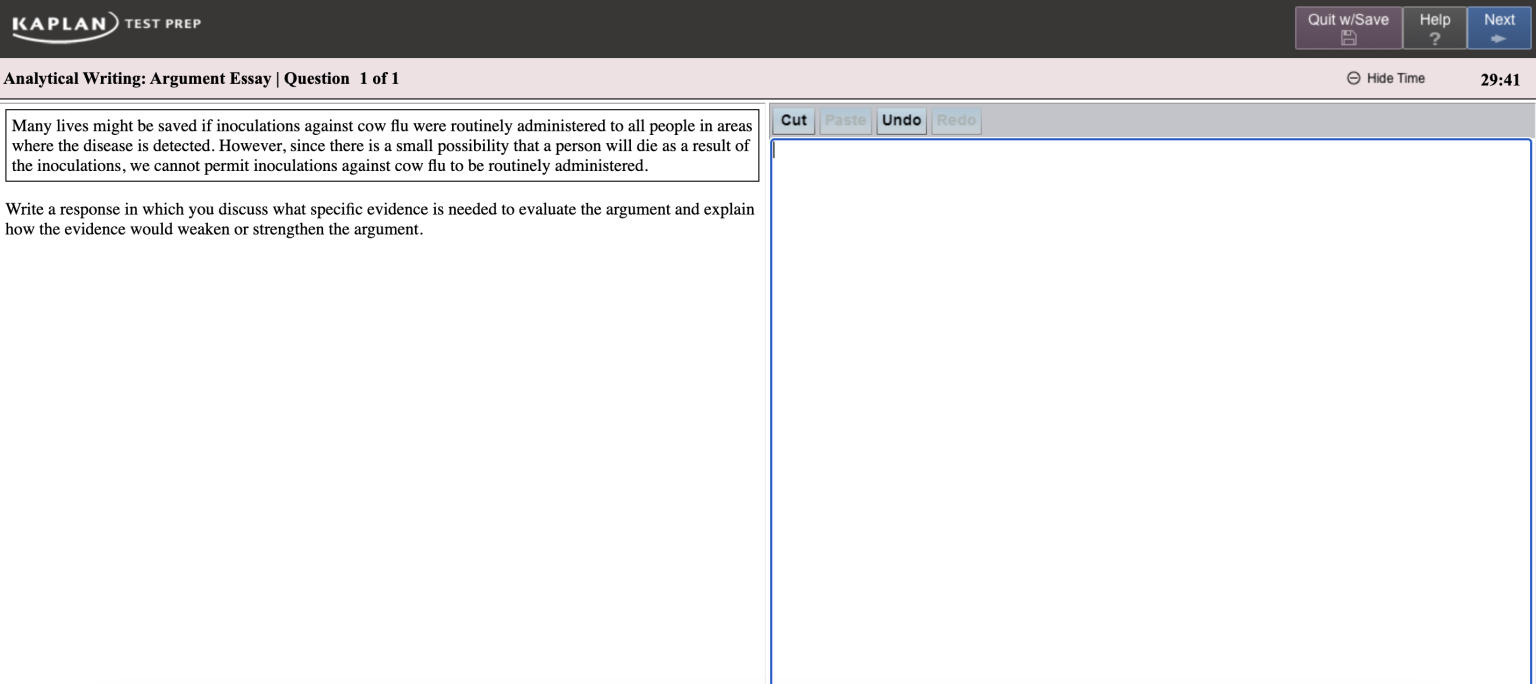Click the divider between prompt and essay panes
The image size is (1536, 684).
pyautogui.click(x=766, y=400)
